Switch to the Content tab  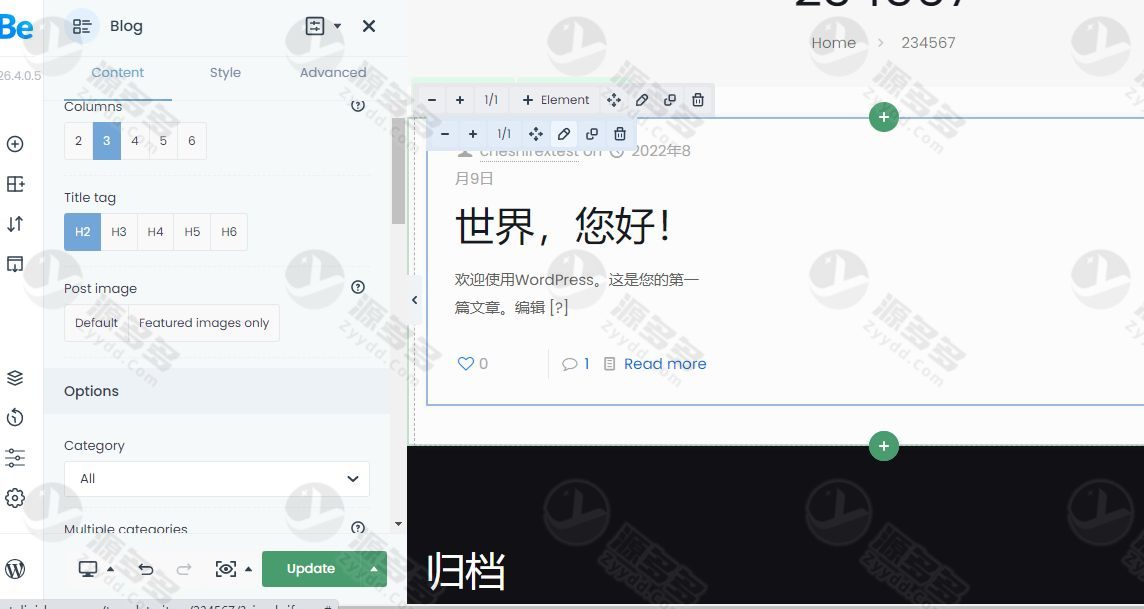click(x=117, y=72)
